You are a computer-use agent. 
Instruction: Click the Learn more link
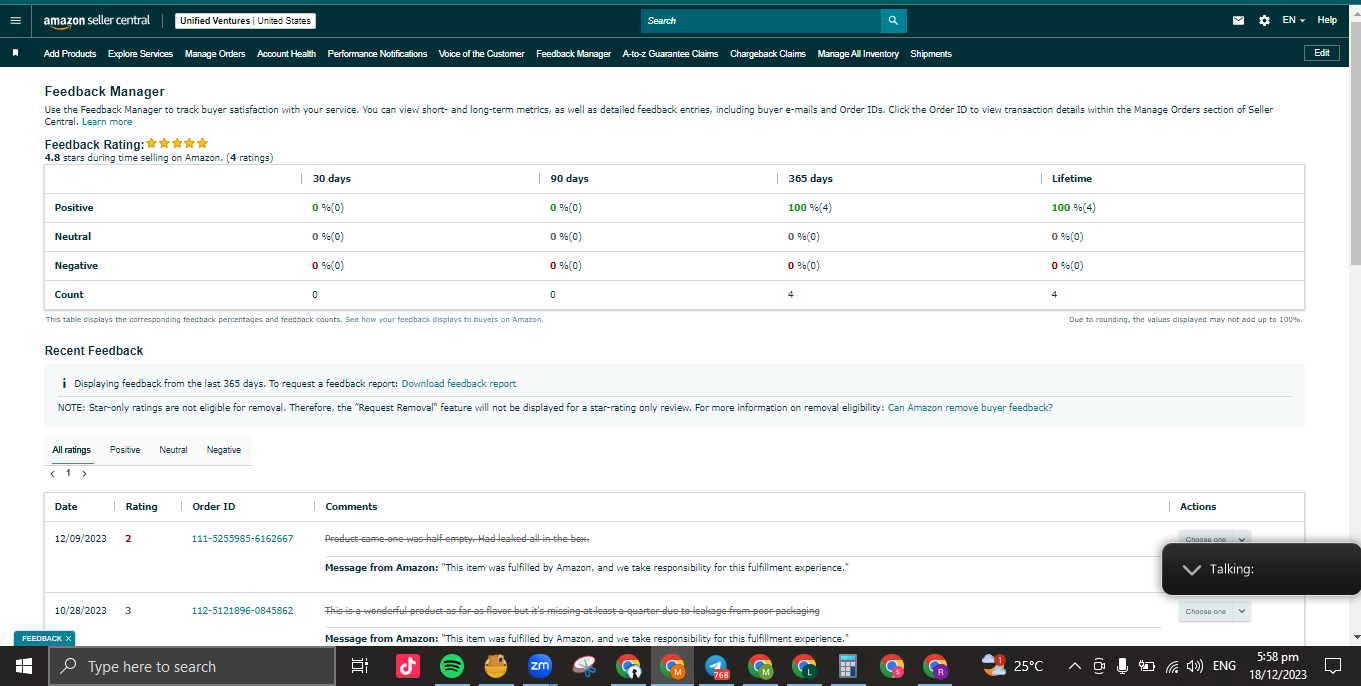(x=107, y=122)
